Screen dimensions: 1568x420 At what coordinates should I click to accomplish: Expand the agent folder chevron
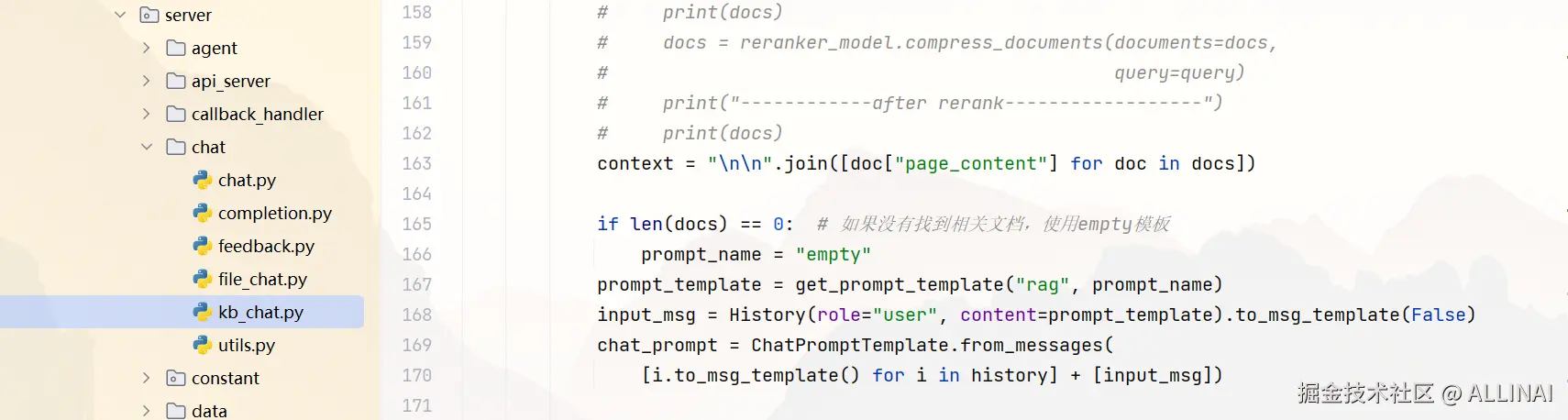click(x=147, y=48)
